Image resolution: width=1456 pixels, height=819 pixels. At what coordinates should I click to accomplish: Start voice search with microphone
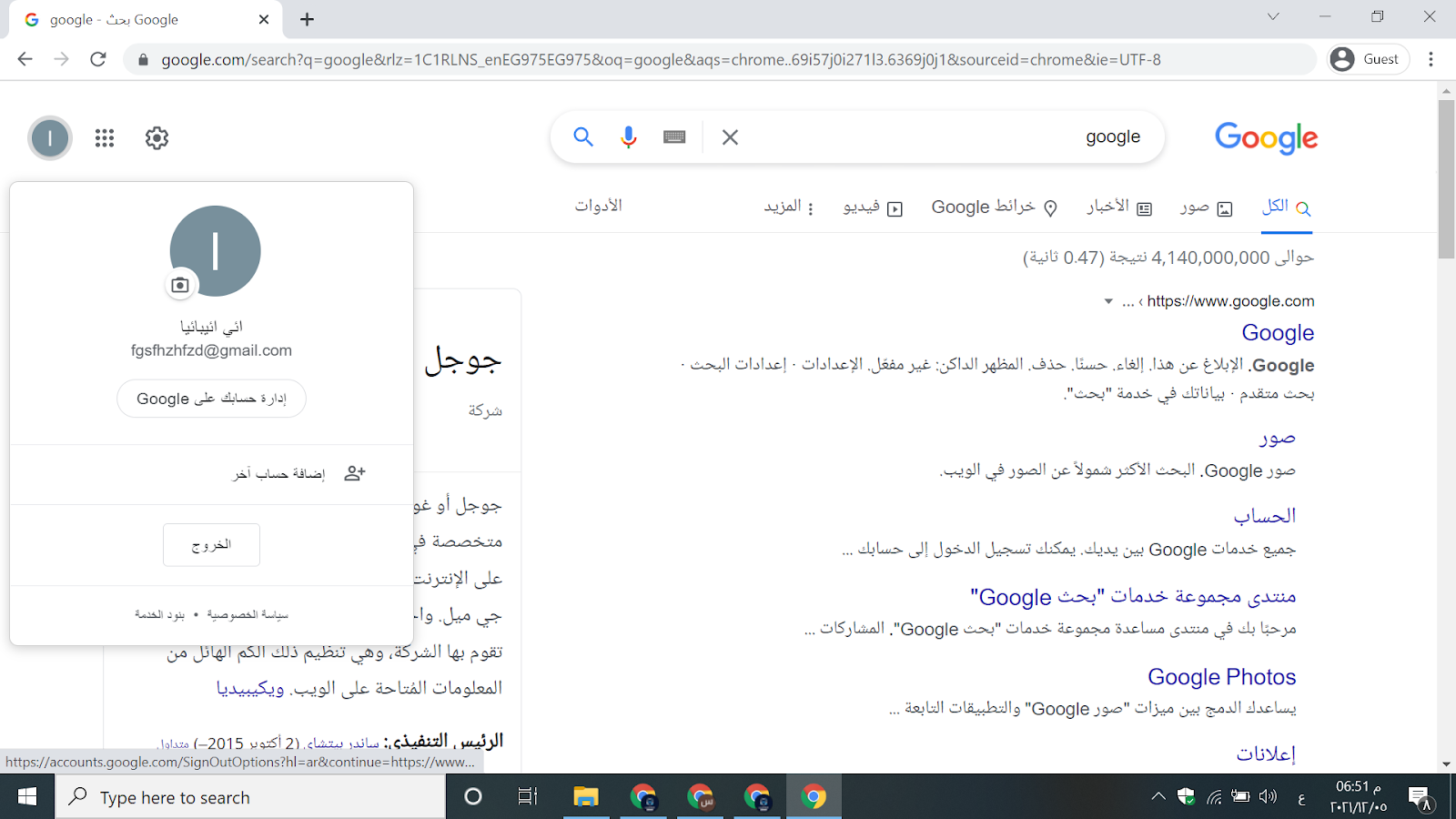[629, 137]
